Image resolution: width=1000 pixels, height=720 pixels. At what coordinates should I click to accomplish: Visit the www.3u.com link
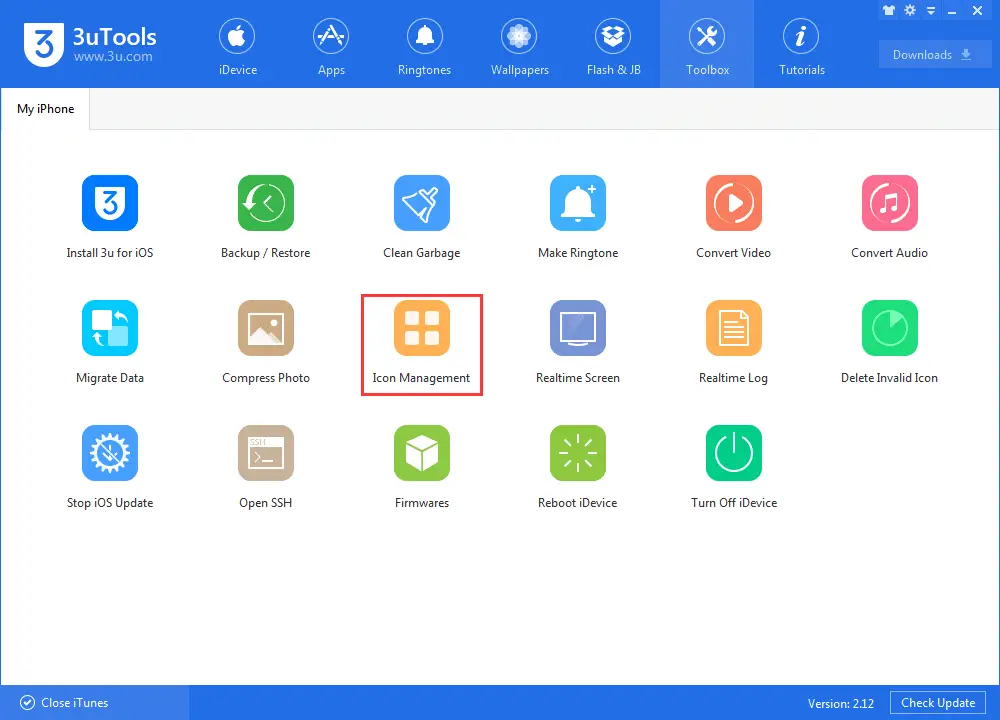pos(113,57)
